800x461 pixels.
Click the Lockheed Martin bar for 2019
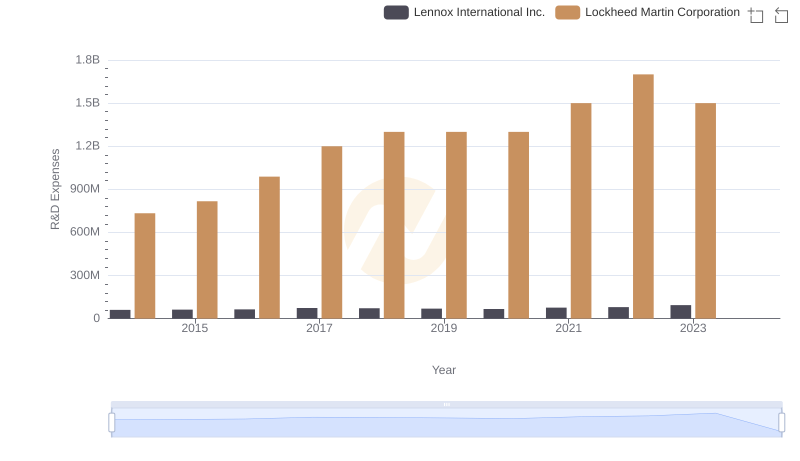click(456, 225)
